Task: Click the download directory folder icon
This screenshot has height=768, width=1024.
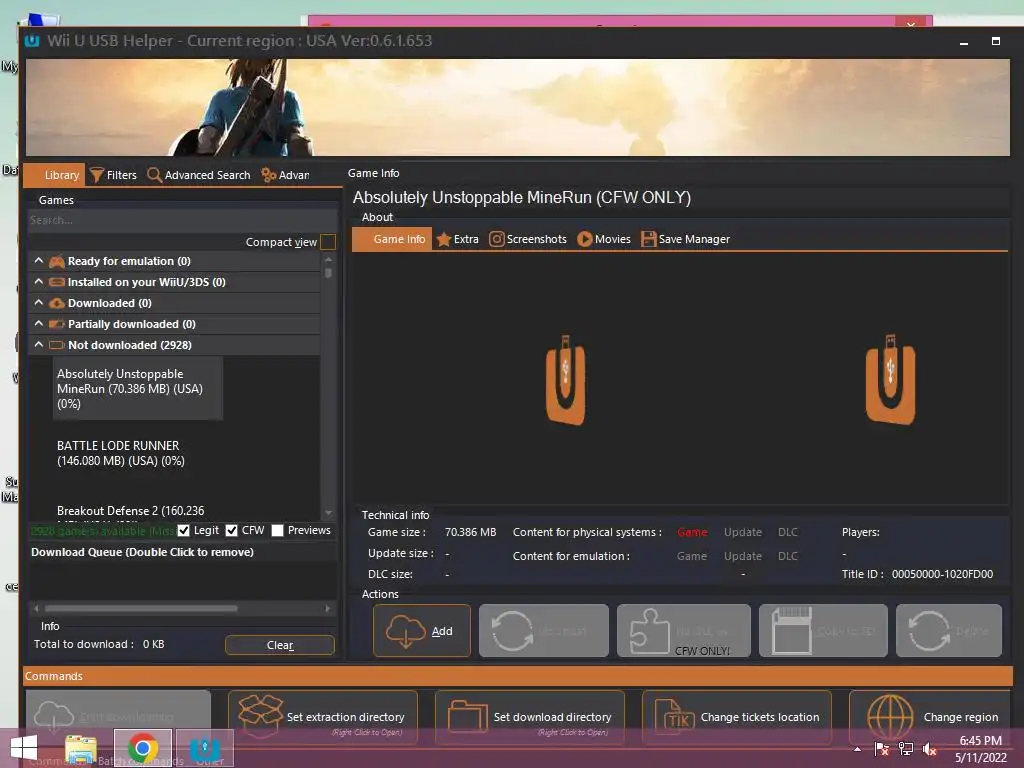Action: click(x=468, y=717)
